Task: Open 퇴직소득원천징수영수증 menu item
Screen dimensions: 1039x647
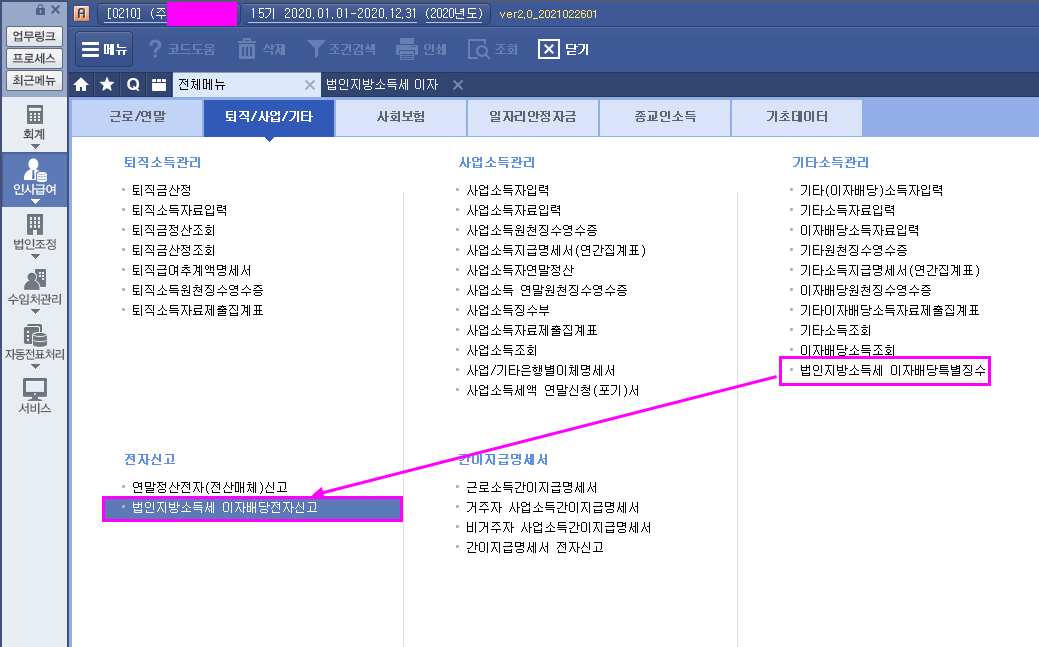Action: (197, 290)
